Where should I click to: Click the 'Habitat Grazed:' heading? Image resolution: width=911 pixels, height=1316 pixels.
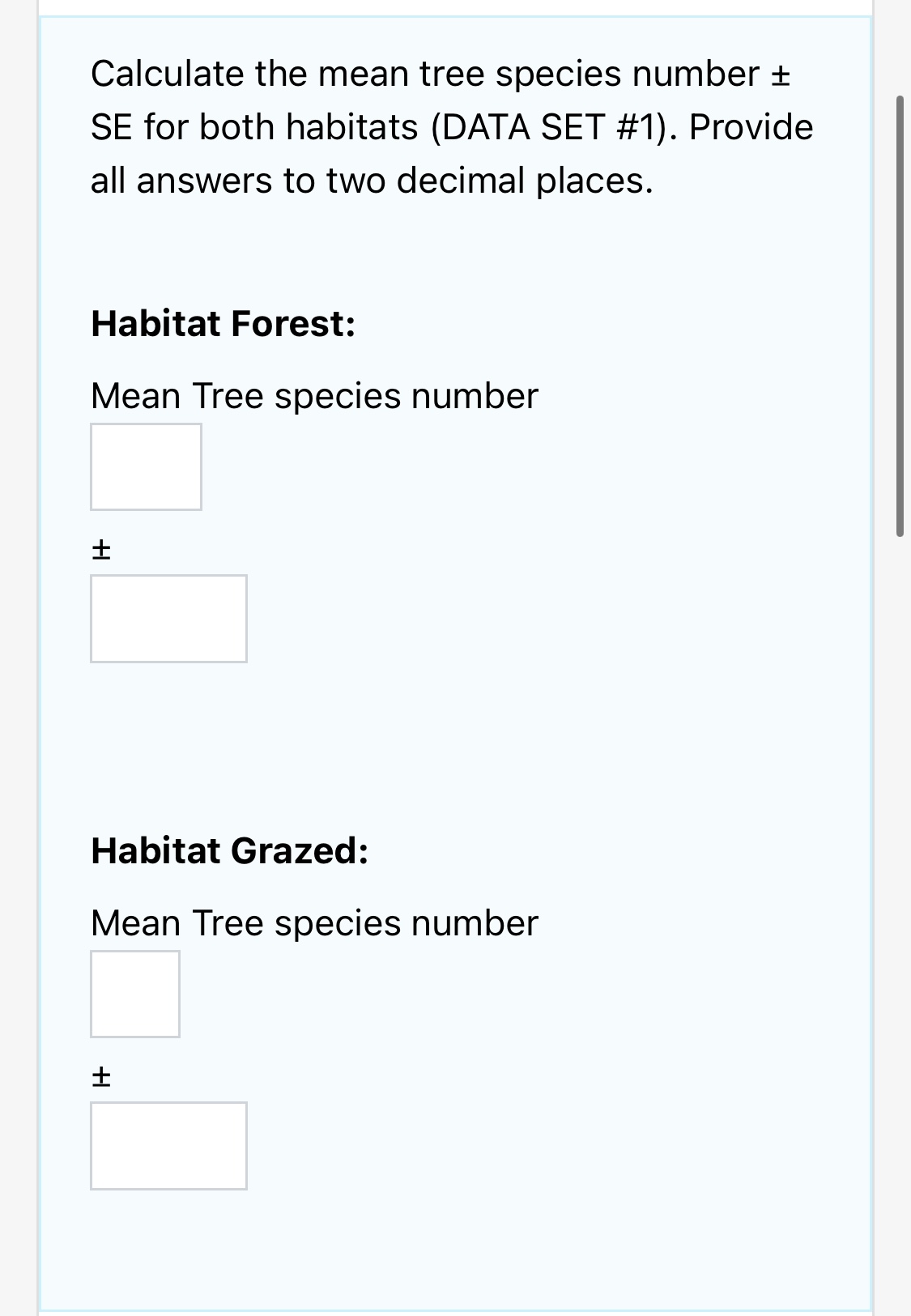tap(230, 851)
